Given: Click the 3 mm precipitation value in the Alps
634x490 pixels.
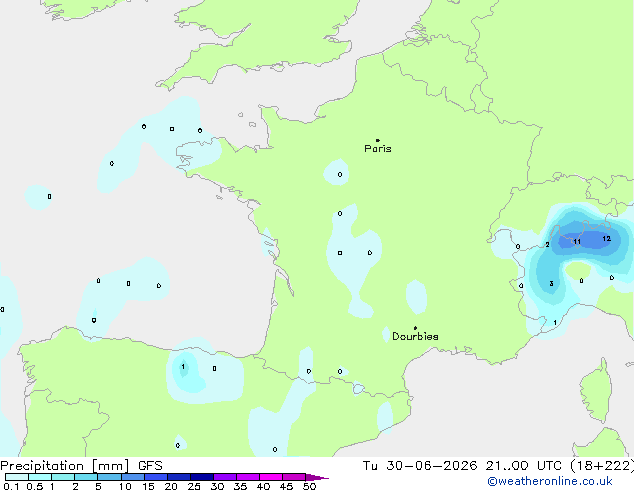Looking at the screenshot, I should point(551,284).
